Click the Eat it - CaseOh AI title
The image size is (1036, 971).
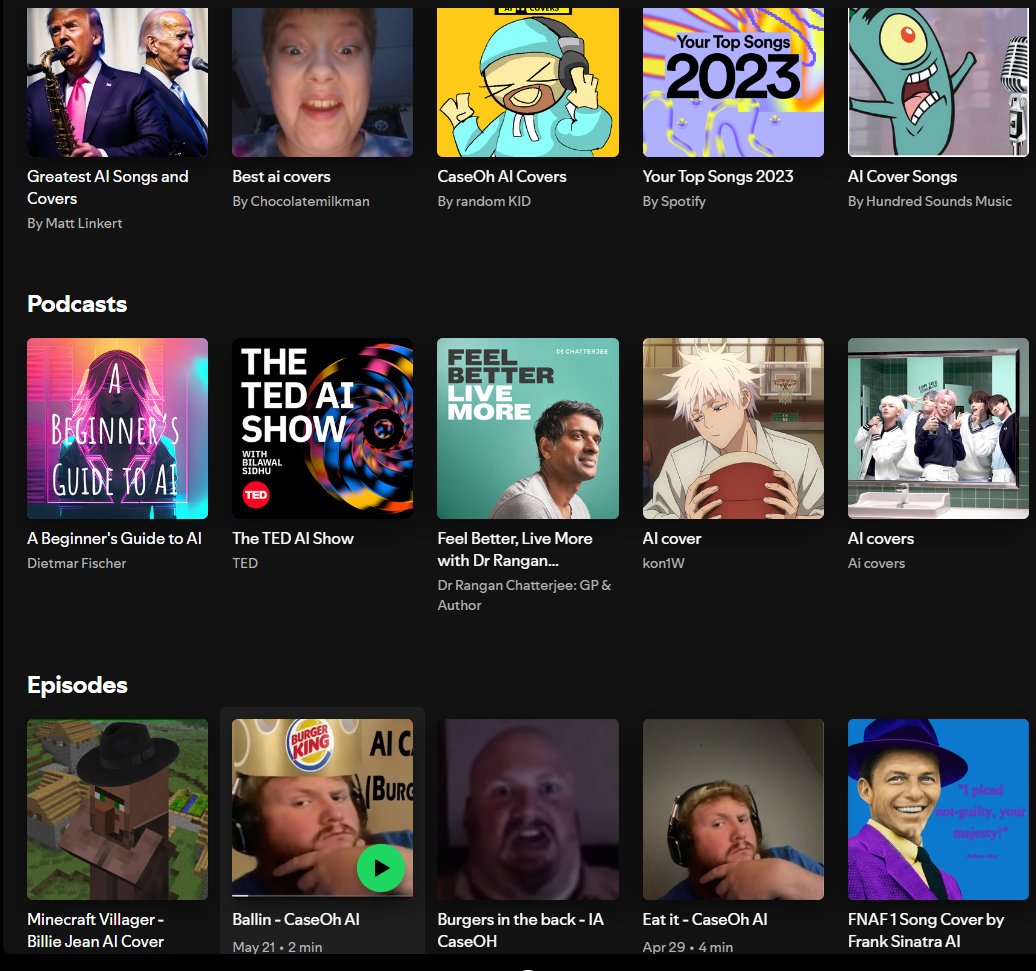pos(705,919)
